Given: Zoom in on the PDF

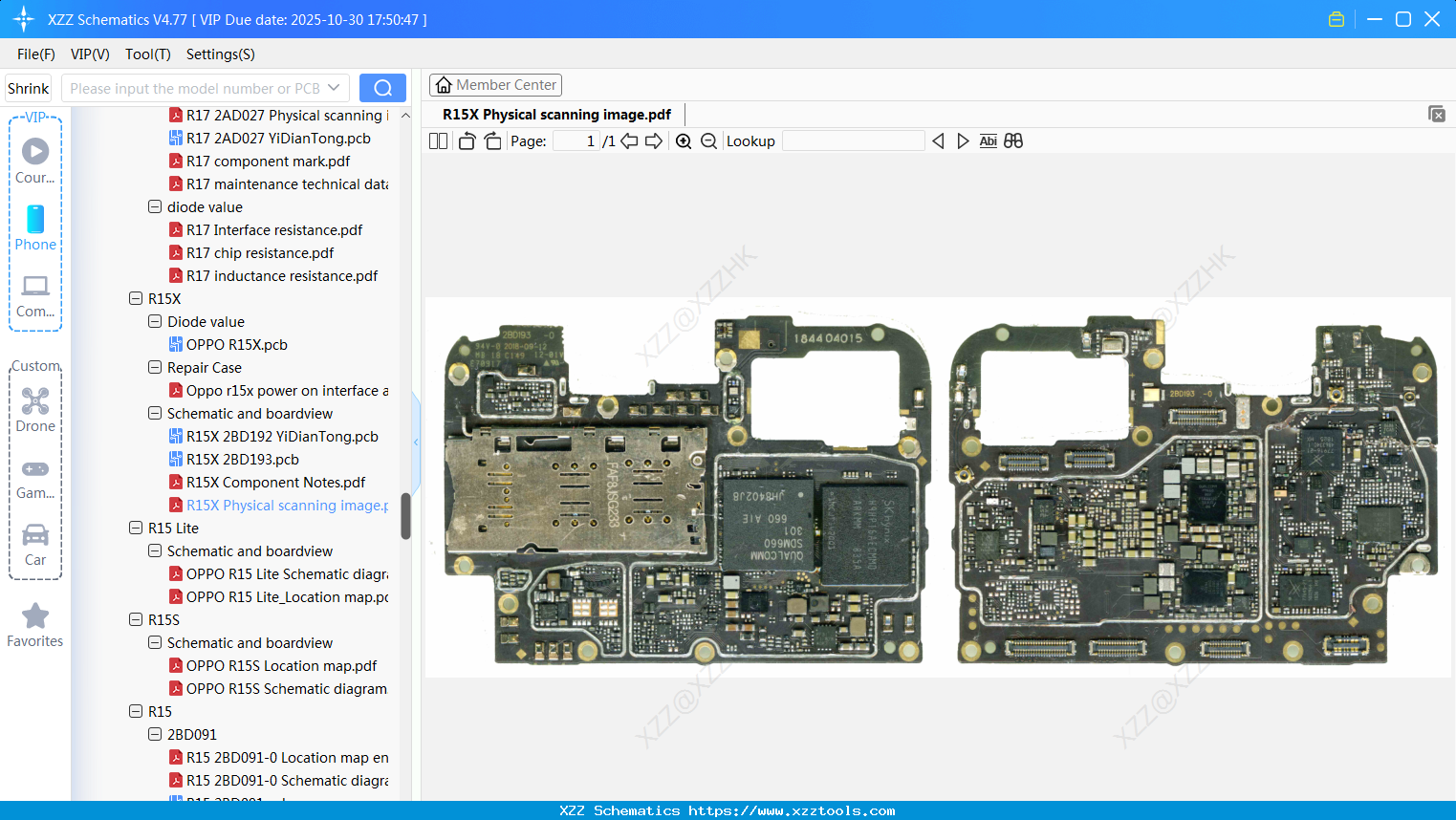Looking at the screenshot, I should point(684,141).
